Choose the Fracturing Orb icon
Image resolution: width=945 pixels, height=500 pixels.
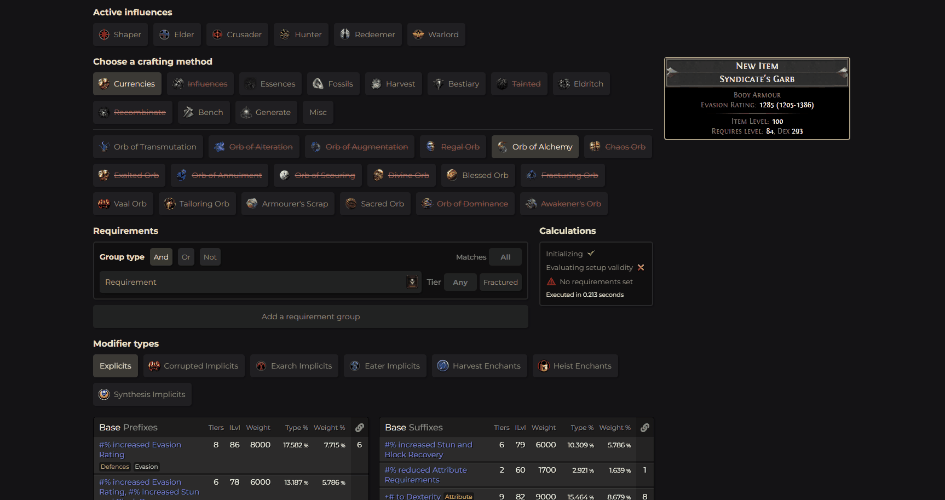532,175
